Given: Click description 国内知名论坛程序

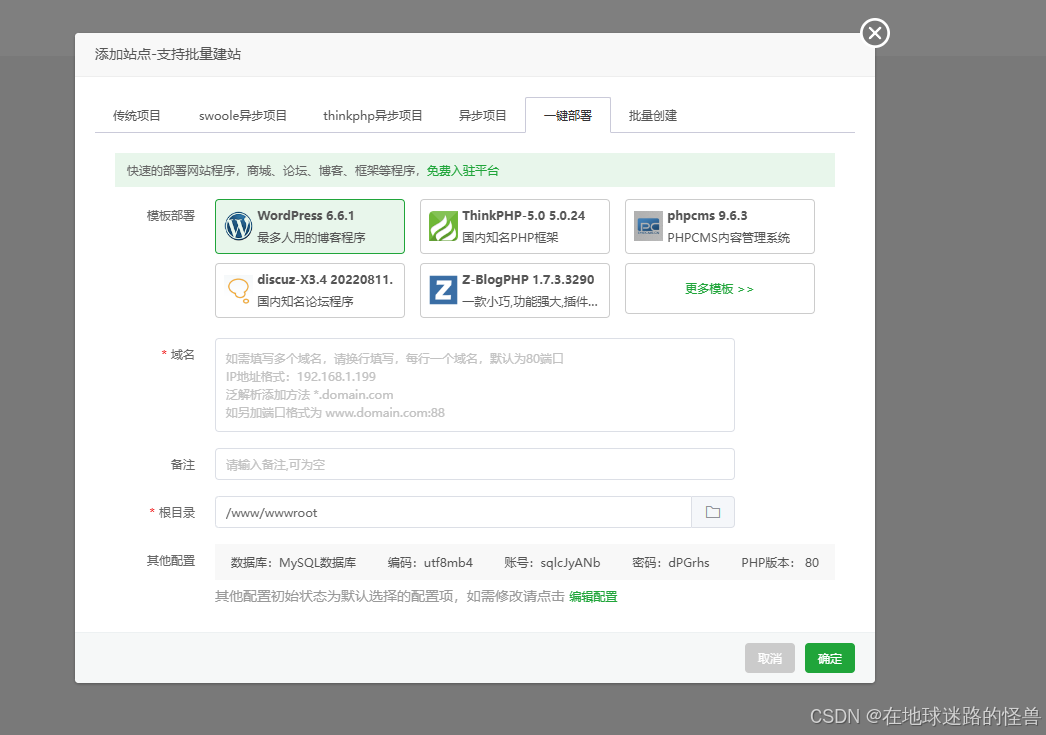Looking at the screenshot, I should (306, 301).
